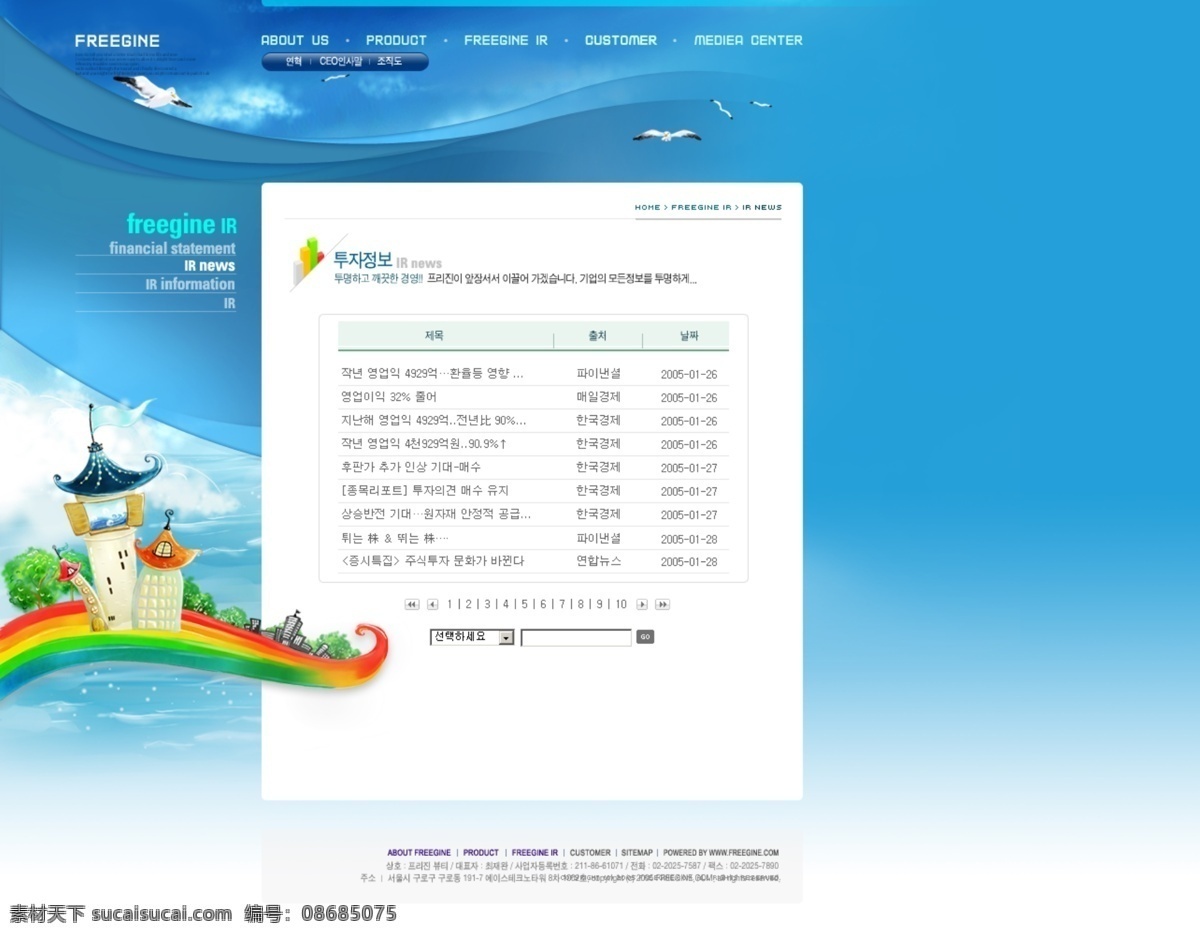Image resolution: width=1200 pixels, height=937 pixels.
Task: Go to page 4
Action: click(x=506, y=604)
